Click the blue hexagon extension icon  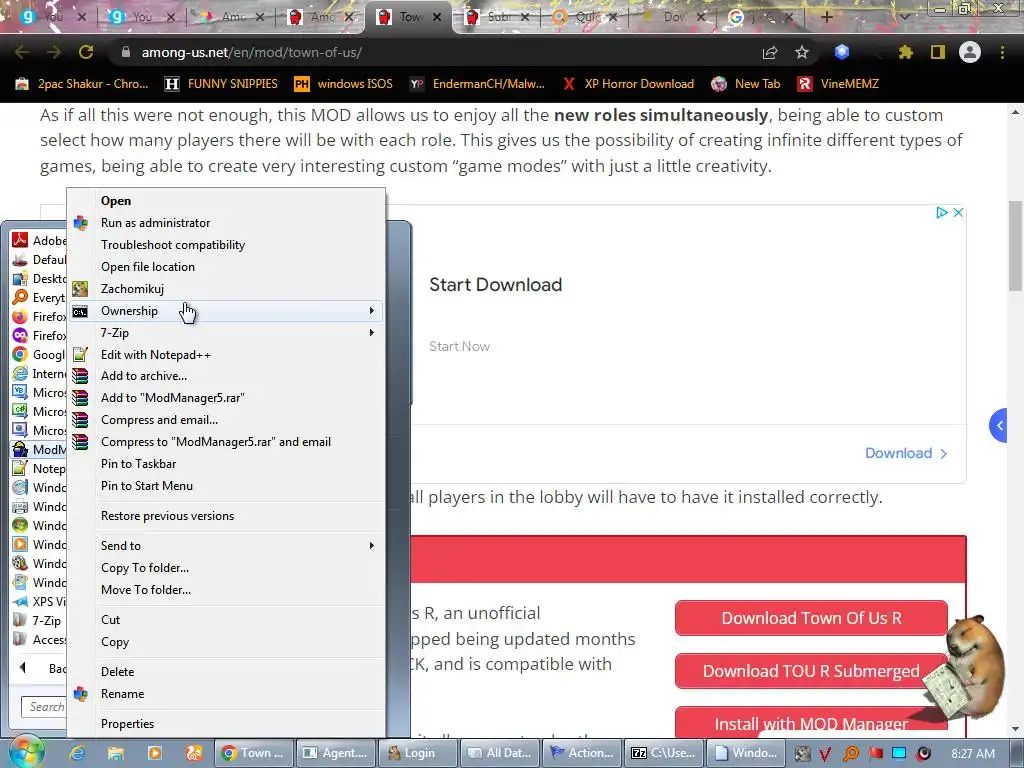(842, 52)
